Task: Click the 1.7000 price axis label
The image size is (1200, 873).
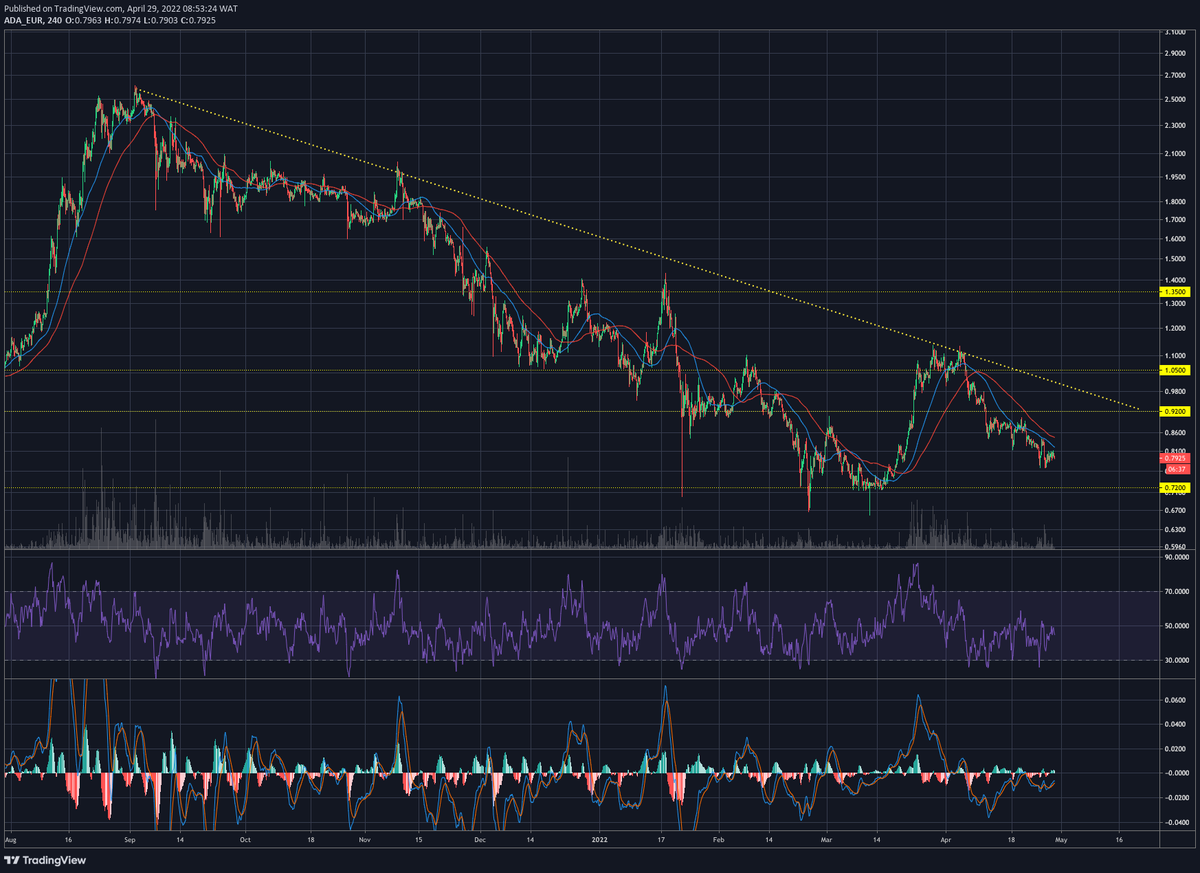Action: [1174, 219]
